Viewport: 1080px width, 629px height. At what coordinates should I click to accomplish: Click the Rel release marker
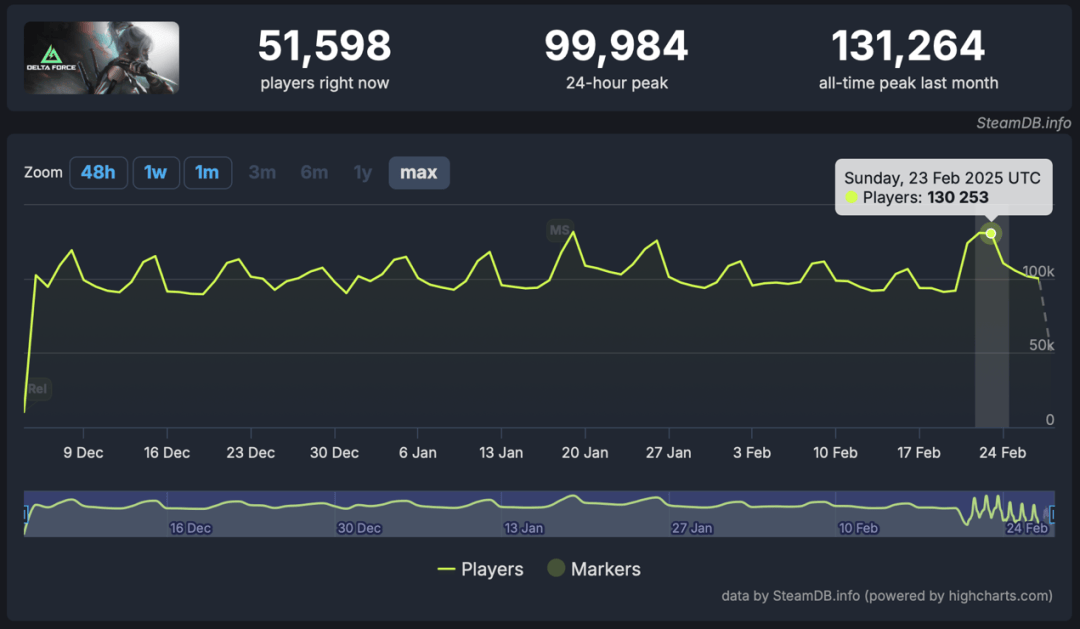(38, 389)
